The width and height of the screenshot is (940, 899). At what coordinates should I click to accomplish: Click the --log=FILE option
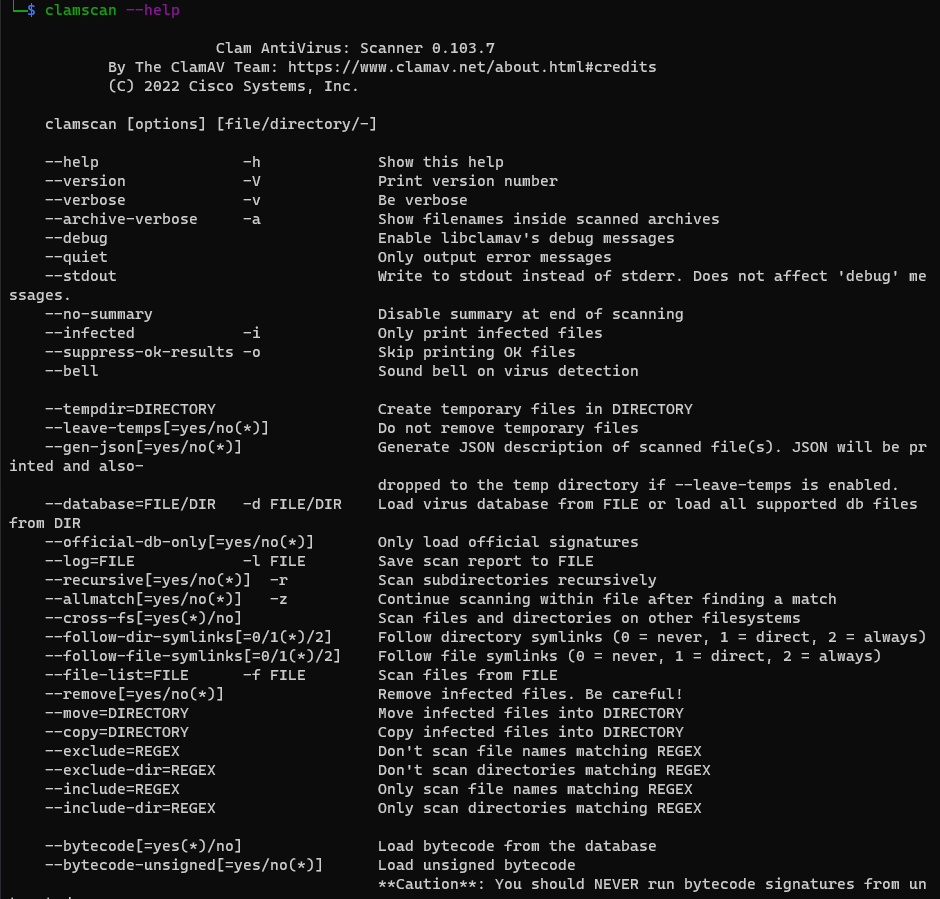coord(90,561)
